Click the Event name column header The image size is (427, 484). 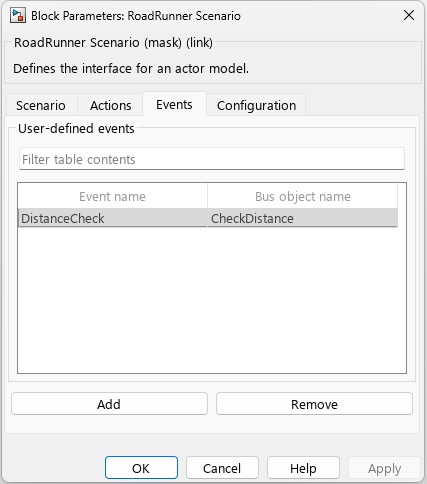112,196
